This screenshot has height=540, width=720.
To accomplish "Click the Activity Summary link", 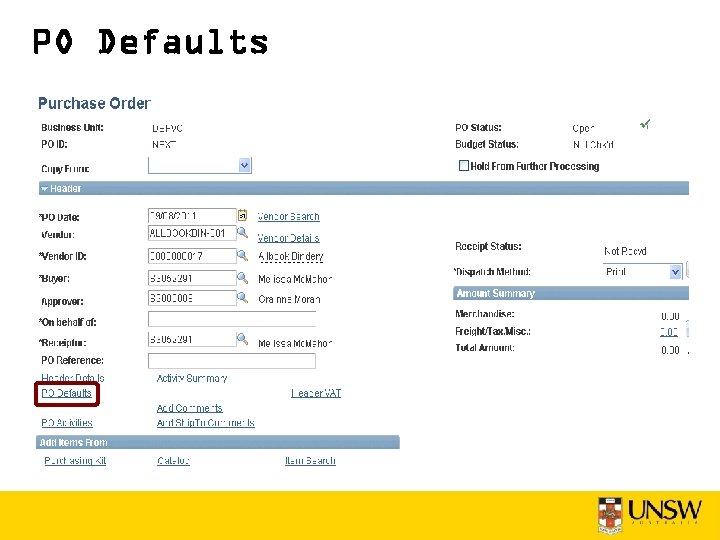I will [x=191, y=378].
